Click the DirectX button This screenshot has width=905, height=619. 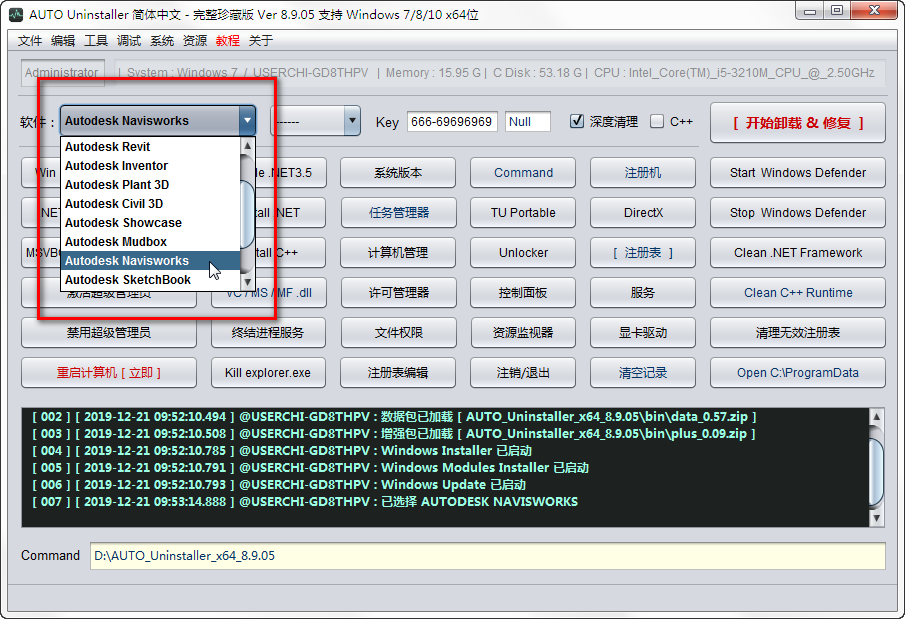642,212
